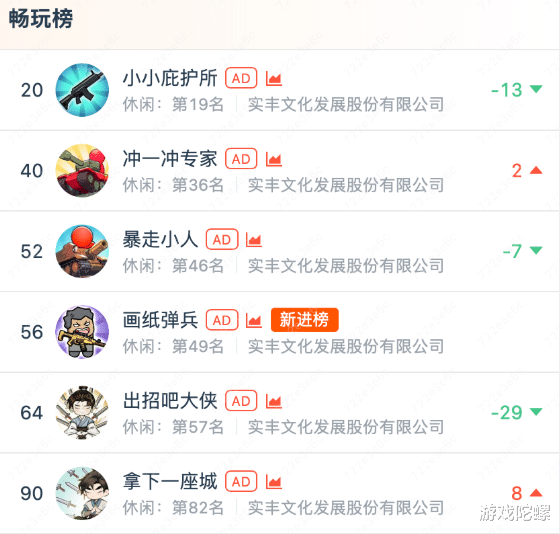This screenshot has width=560, height=534.
Task: Open the 拿下一座城 game icon
Action: coord(82,494)
